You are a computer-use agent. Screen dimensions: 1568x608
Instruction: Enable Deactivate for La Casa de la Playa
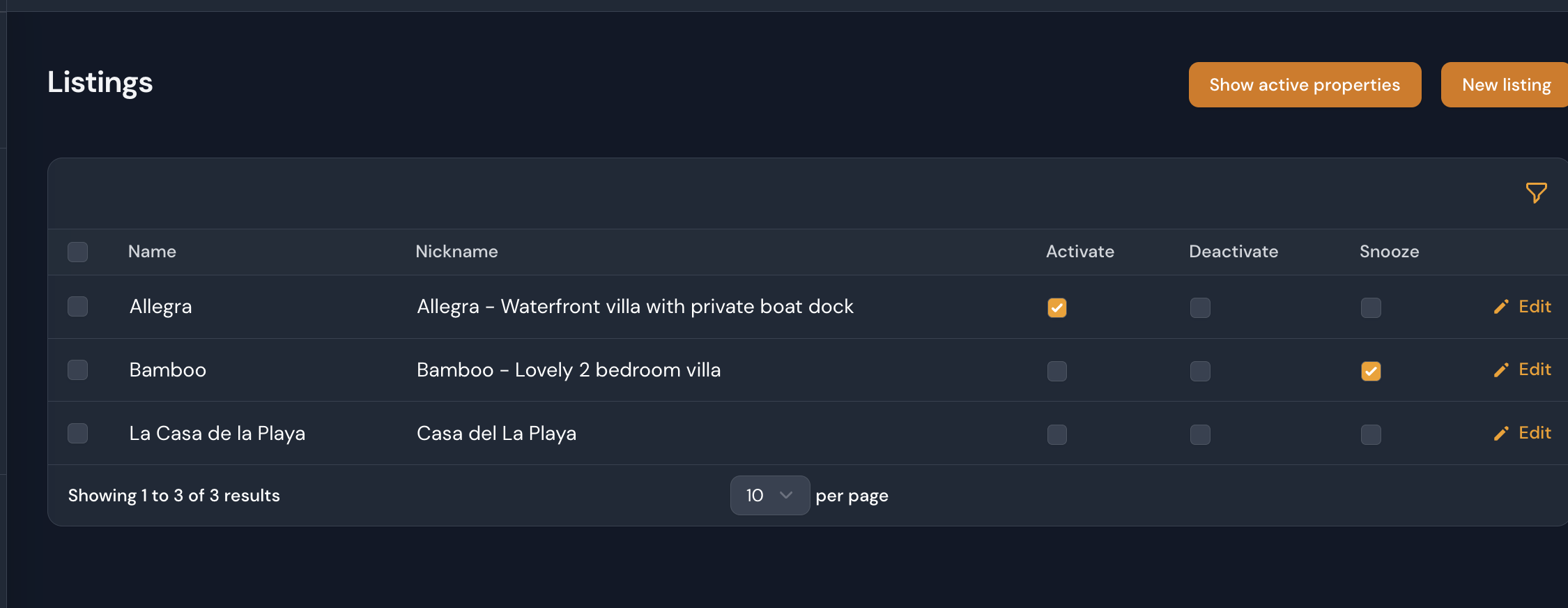point(1199,434)
